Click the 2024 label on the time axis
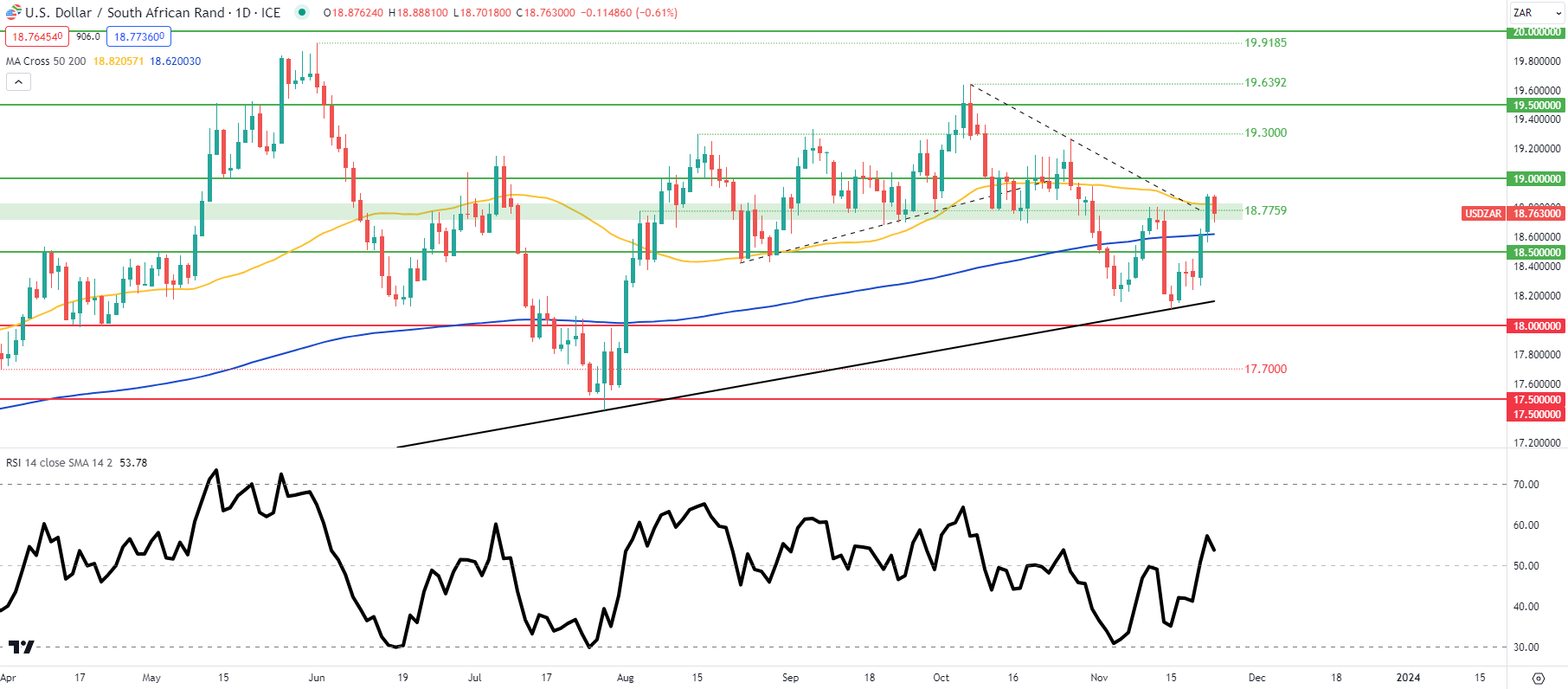Viewport: 1568px width, 689px height. click(1408, 678)
